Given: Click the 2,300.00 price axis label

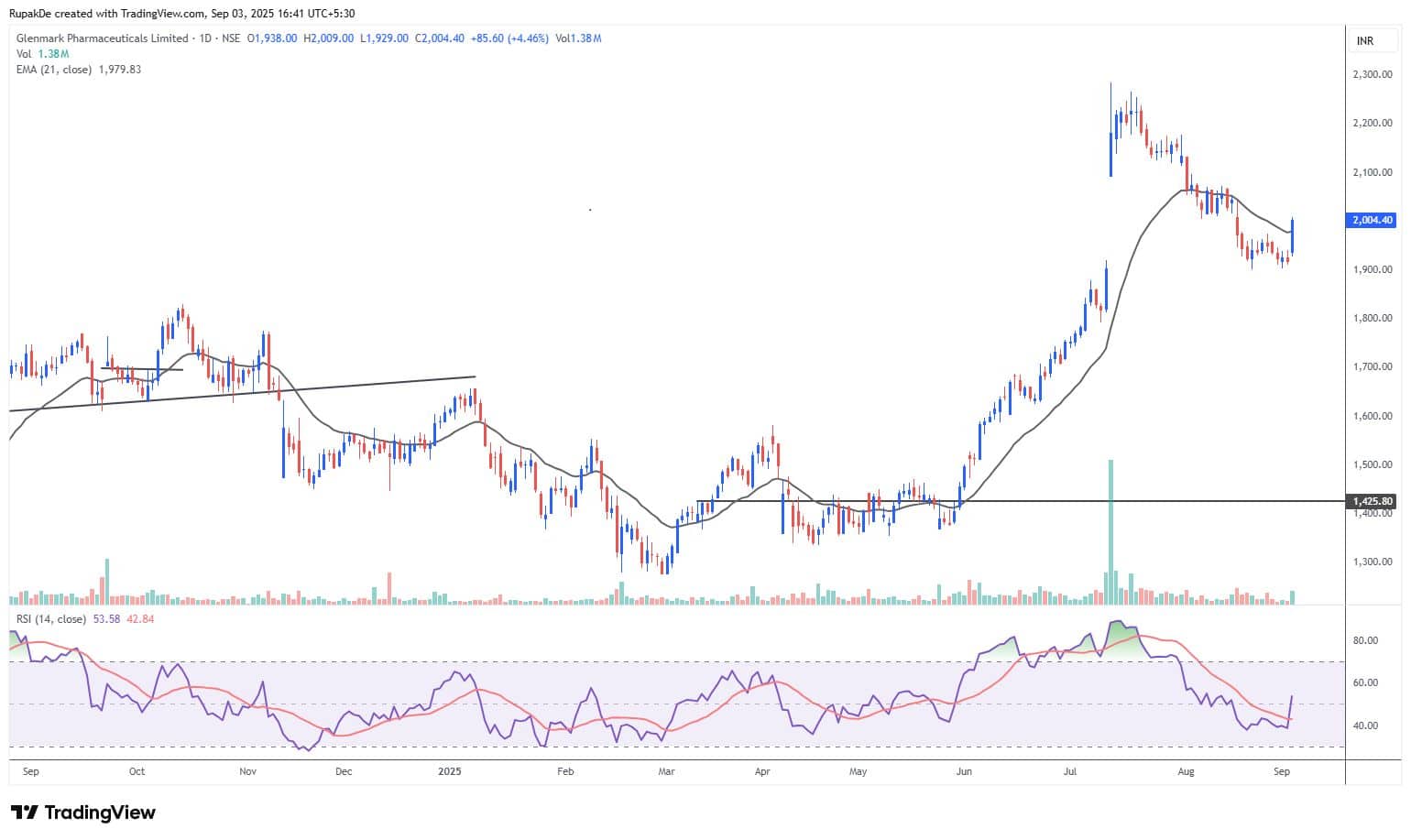Looking at the screenshot, I should [x=1373, y=74].
